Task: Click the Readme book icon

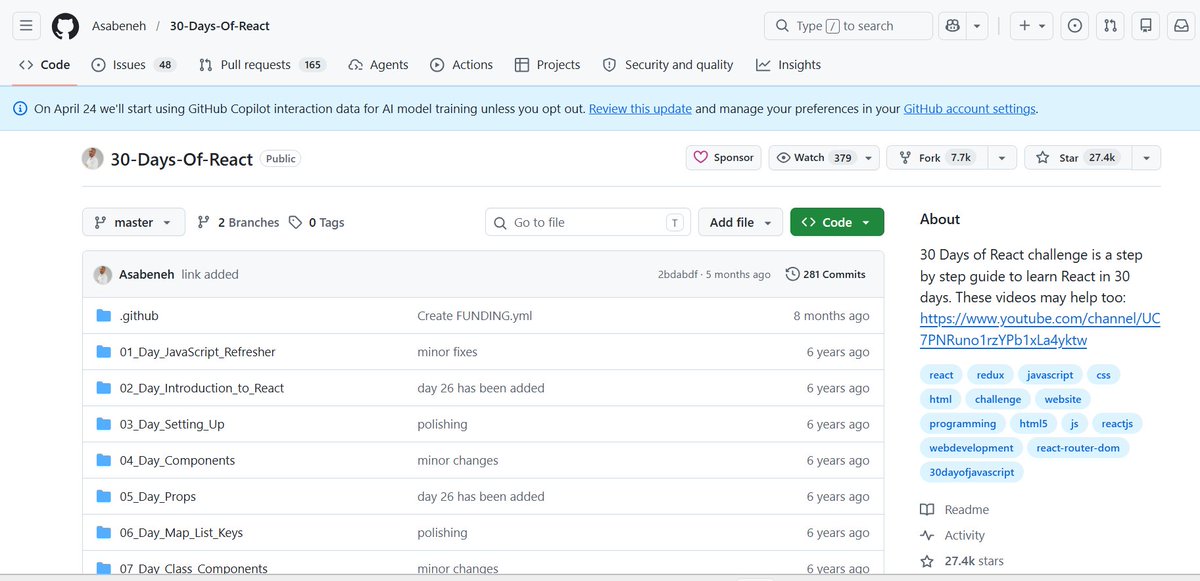Action: coord(927,509)
